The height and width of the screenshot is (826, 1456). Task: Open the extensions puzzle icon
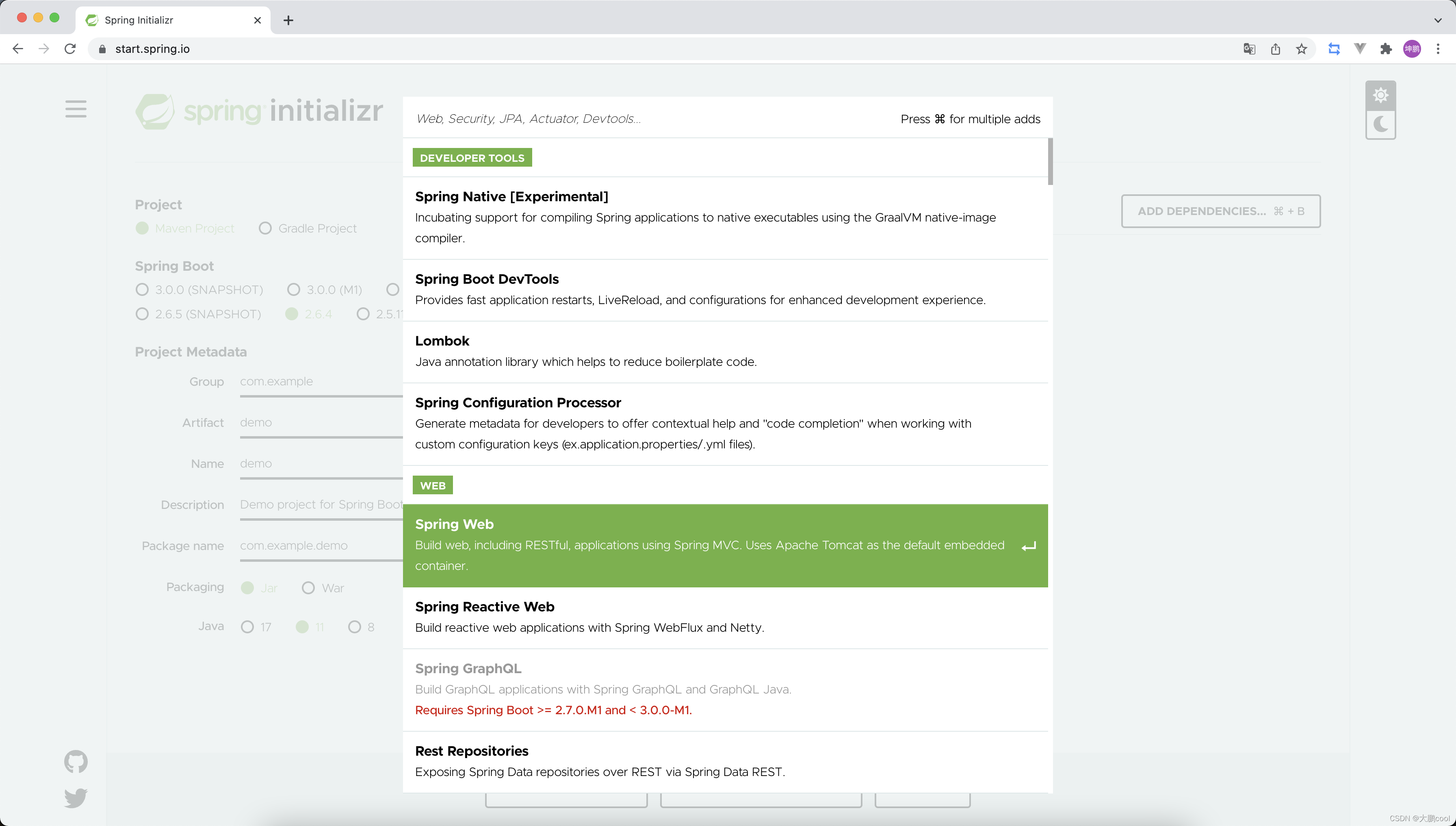(1386, 49)
